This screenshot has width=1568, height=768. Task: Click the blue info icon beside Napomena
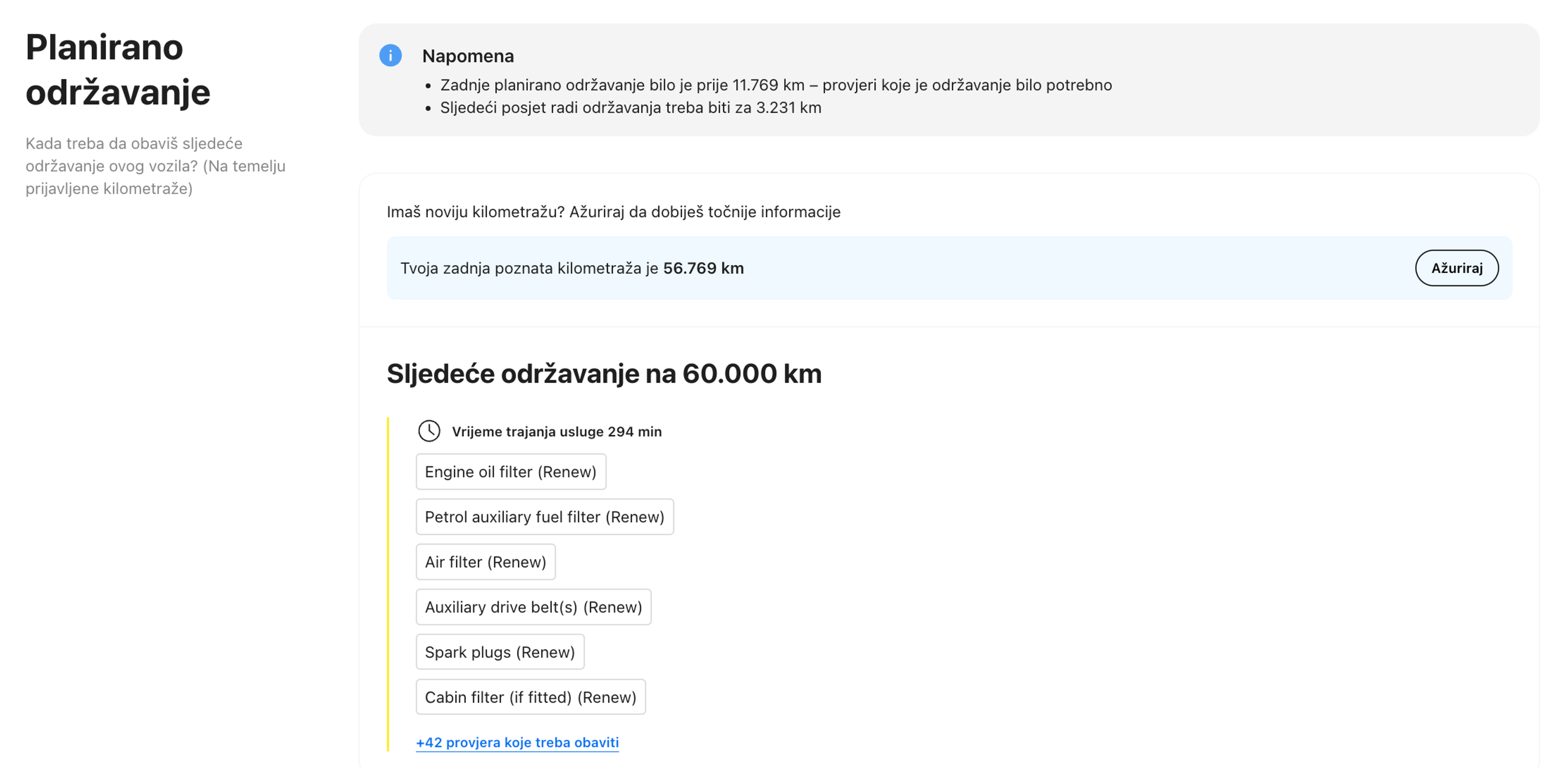(x=390, y=56)
